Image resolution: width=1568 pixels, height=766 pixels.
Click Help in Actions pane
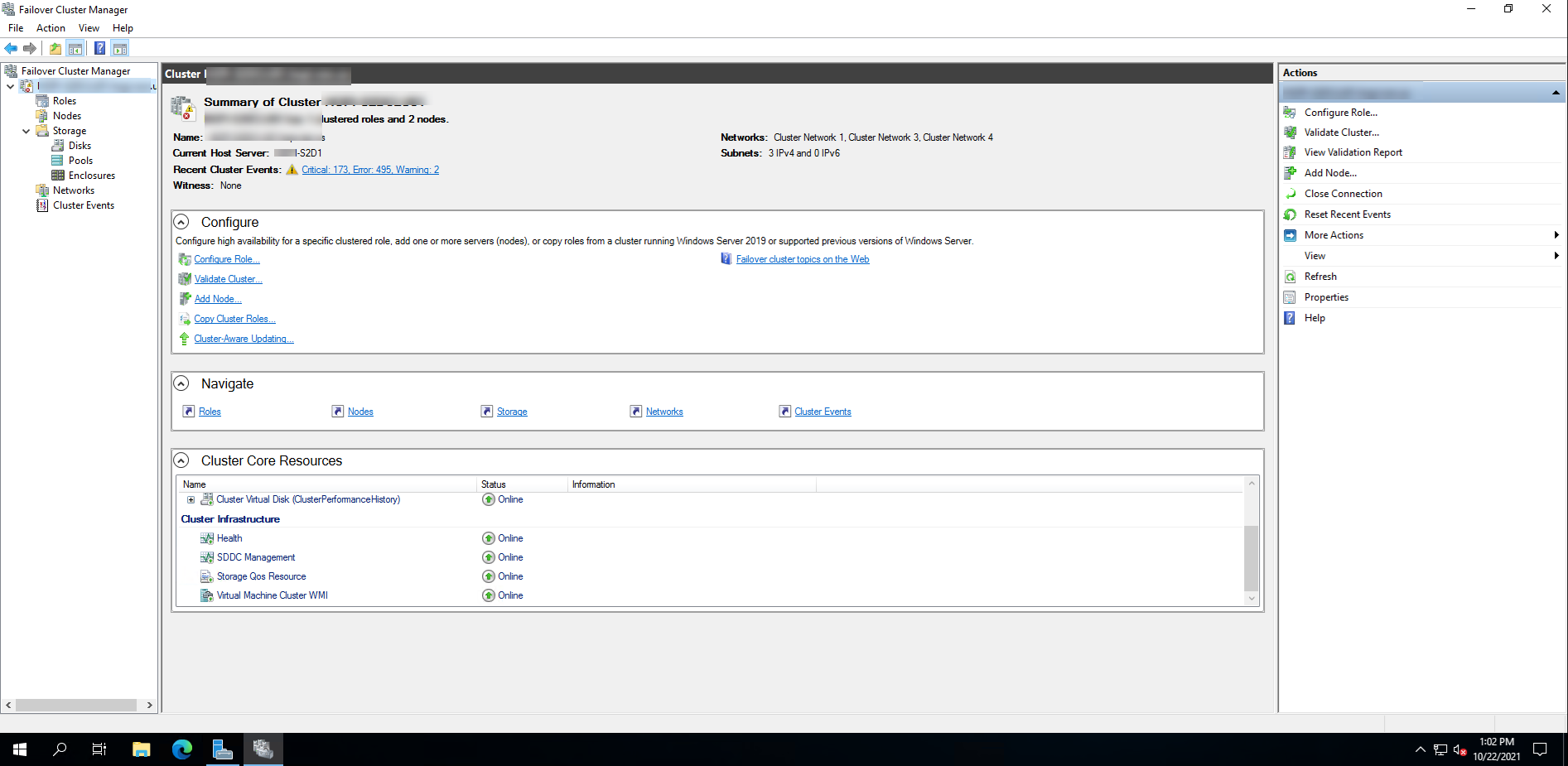[1315, 318]
